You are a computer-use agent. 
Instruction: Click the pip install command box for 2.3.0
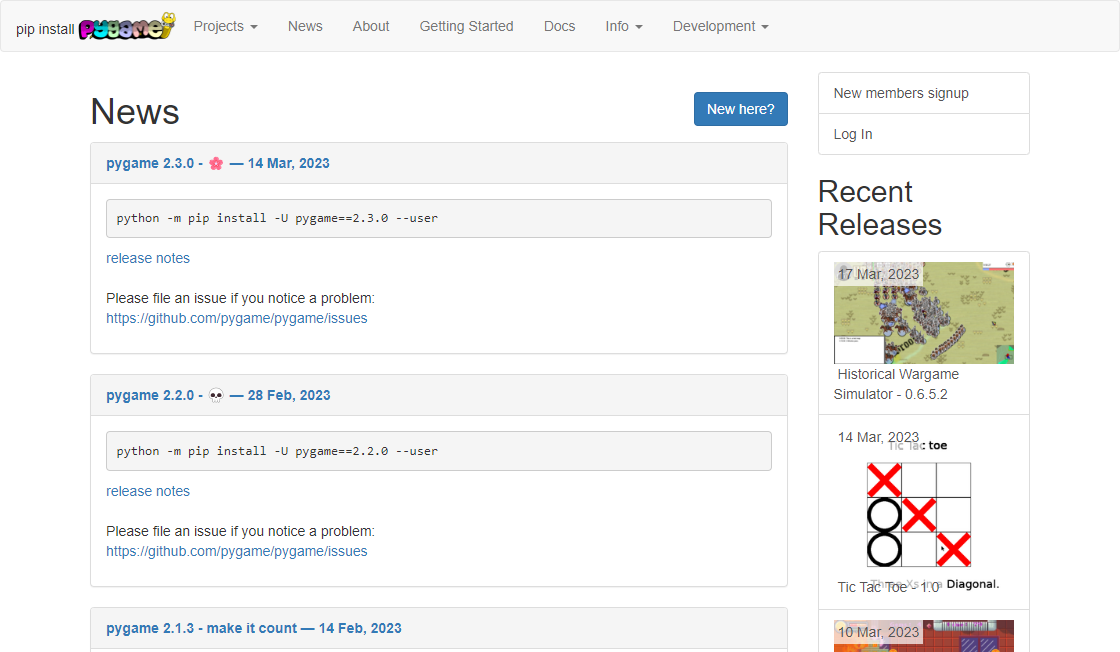pos(438,218)
